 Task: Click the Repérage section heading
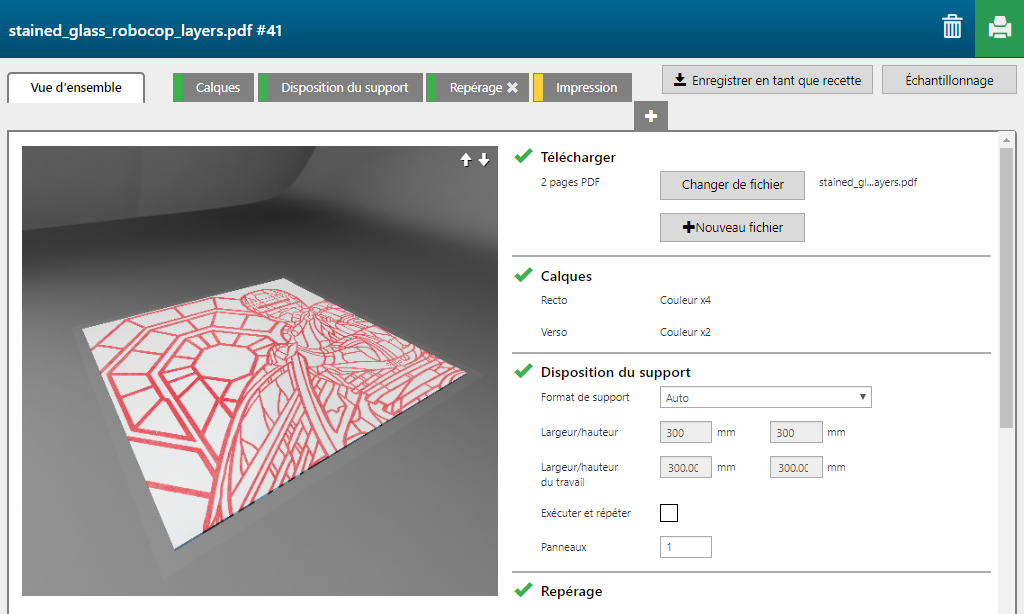click(571, 591)
